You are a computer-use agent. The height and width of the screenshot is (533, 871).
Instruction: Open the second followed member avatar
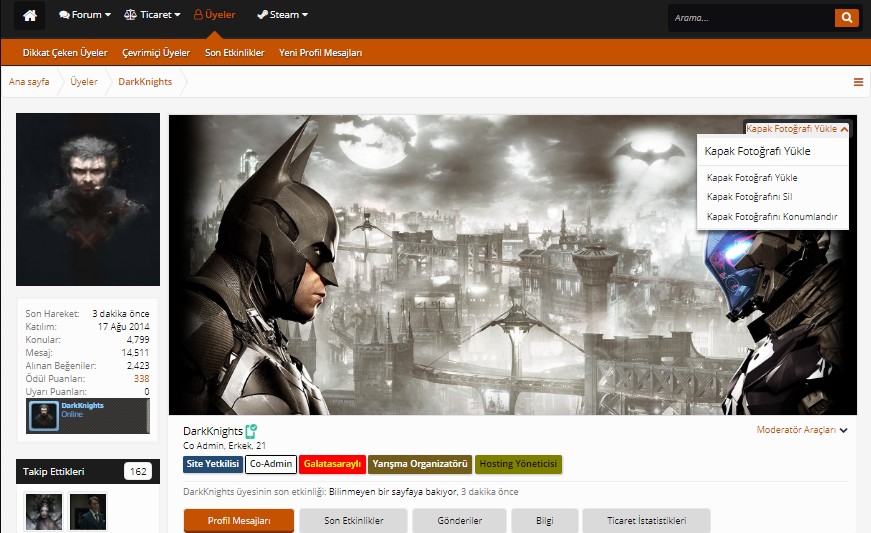(x=88, y=512)
